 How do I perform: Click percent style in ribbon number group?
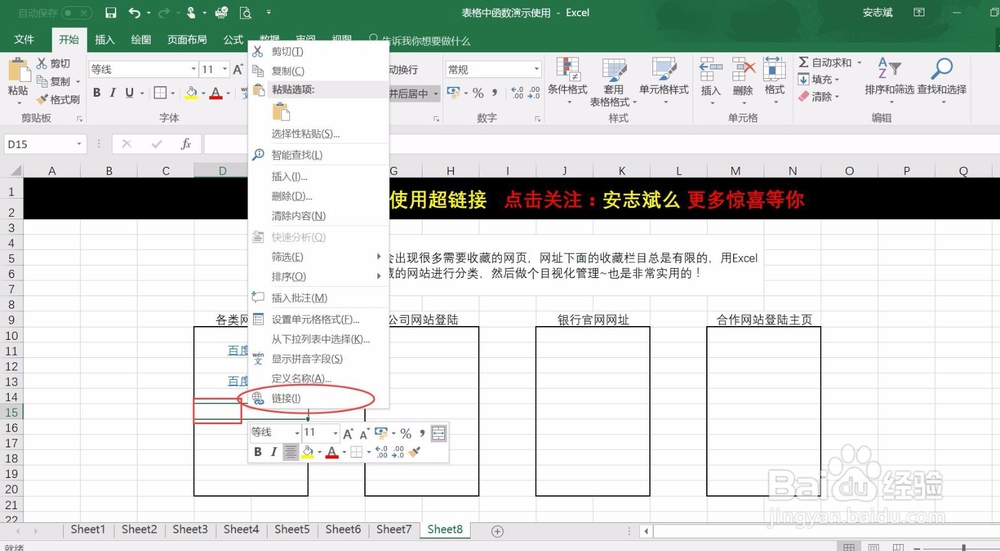tap(478, 93)
